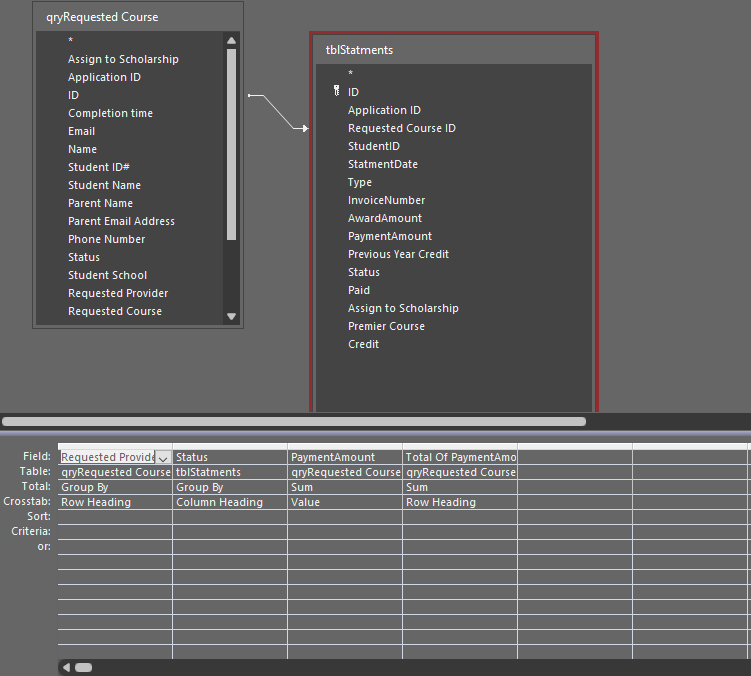The height and width of the screenshot is (676, 751).
Task: Select the AwardAmount field
Action: [385, 218]
